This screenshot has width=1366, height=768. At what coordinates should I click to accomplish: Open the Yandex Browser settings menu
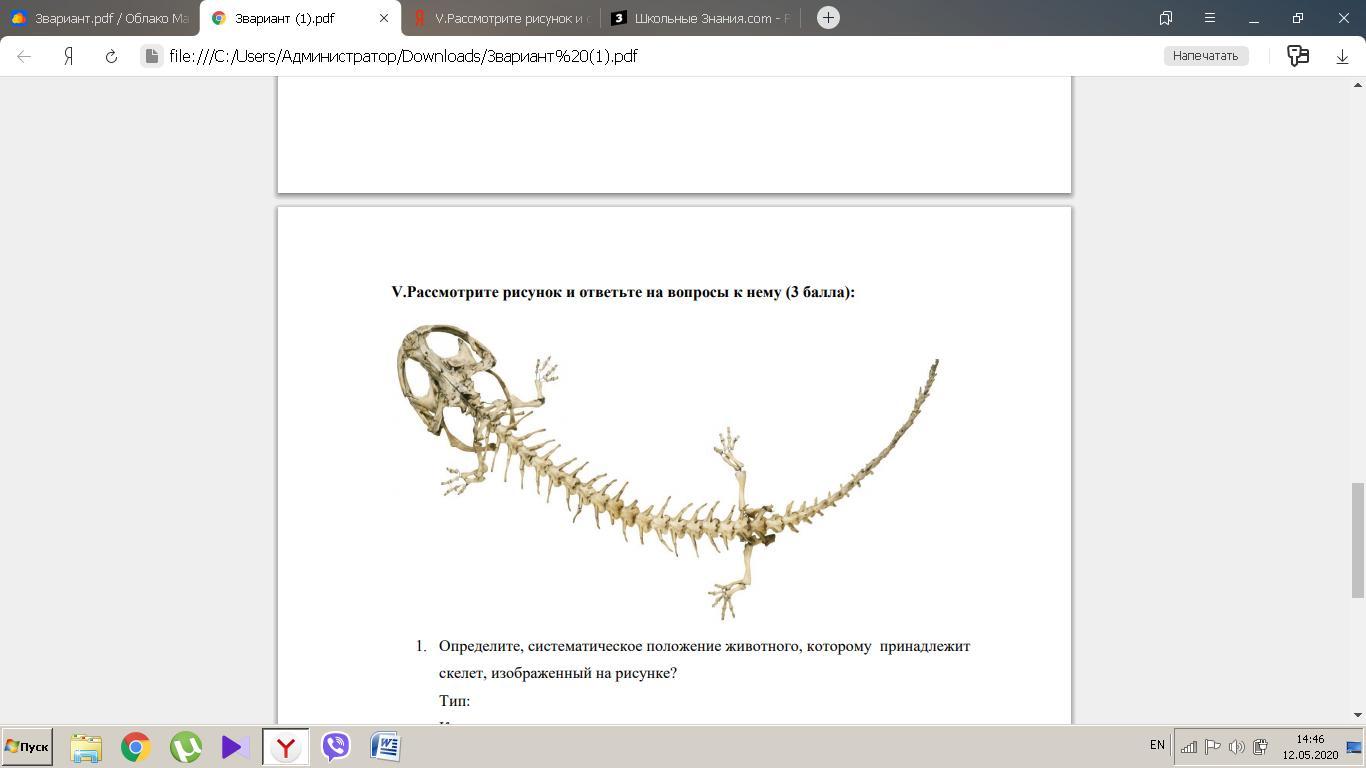point(1209,18)
